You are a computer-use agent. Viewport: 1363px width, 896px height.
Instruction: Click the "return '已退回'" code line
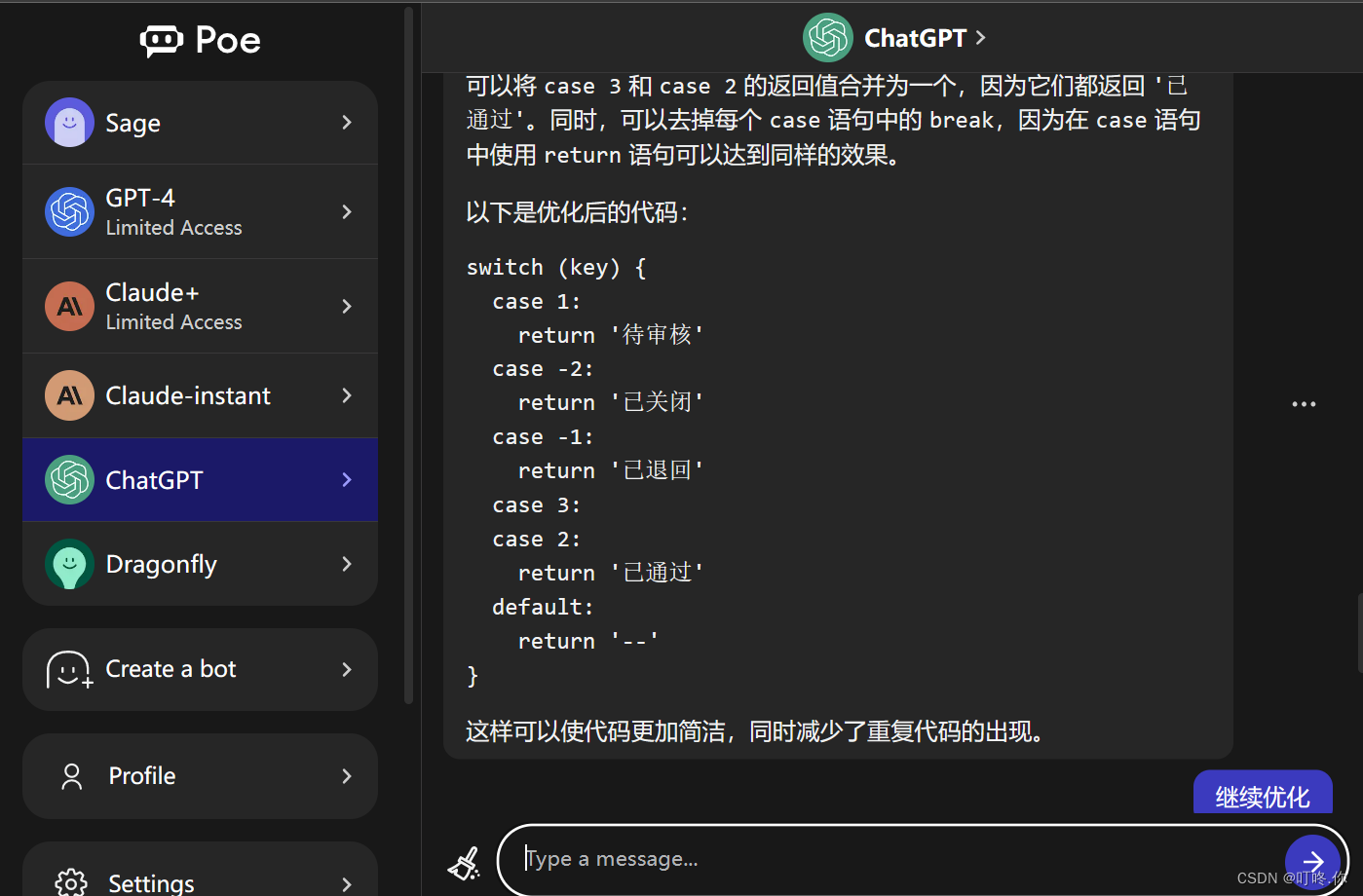click(x=611, y=470)
